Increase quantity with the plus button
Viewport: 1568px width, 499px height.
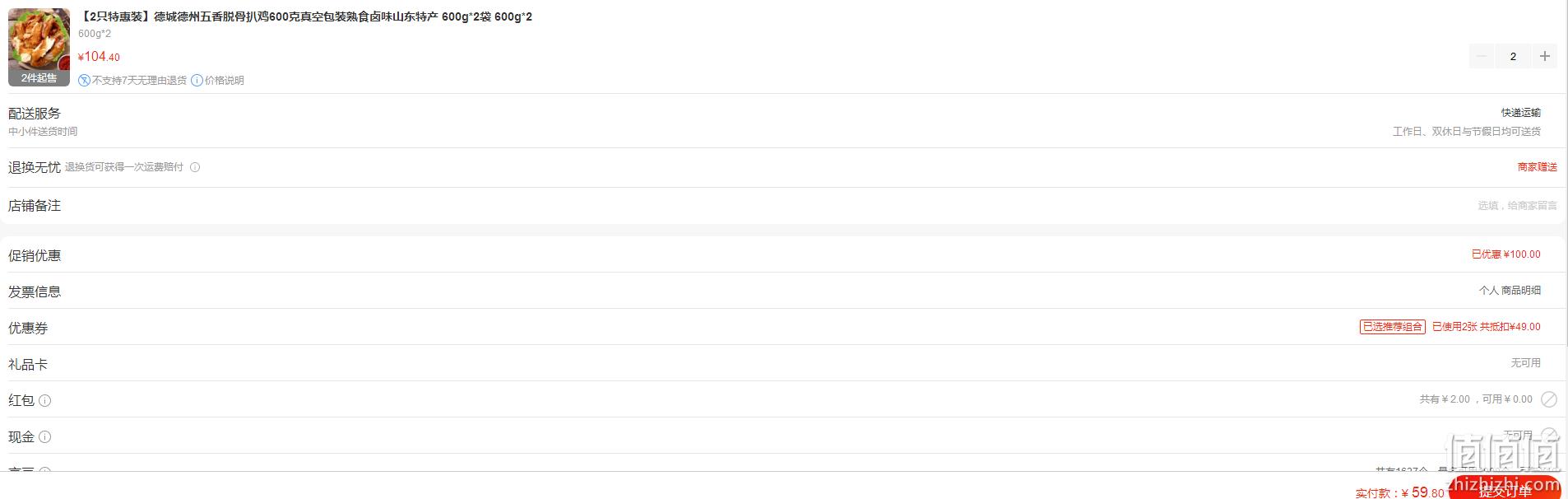[x=1545, y=56]
